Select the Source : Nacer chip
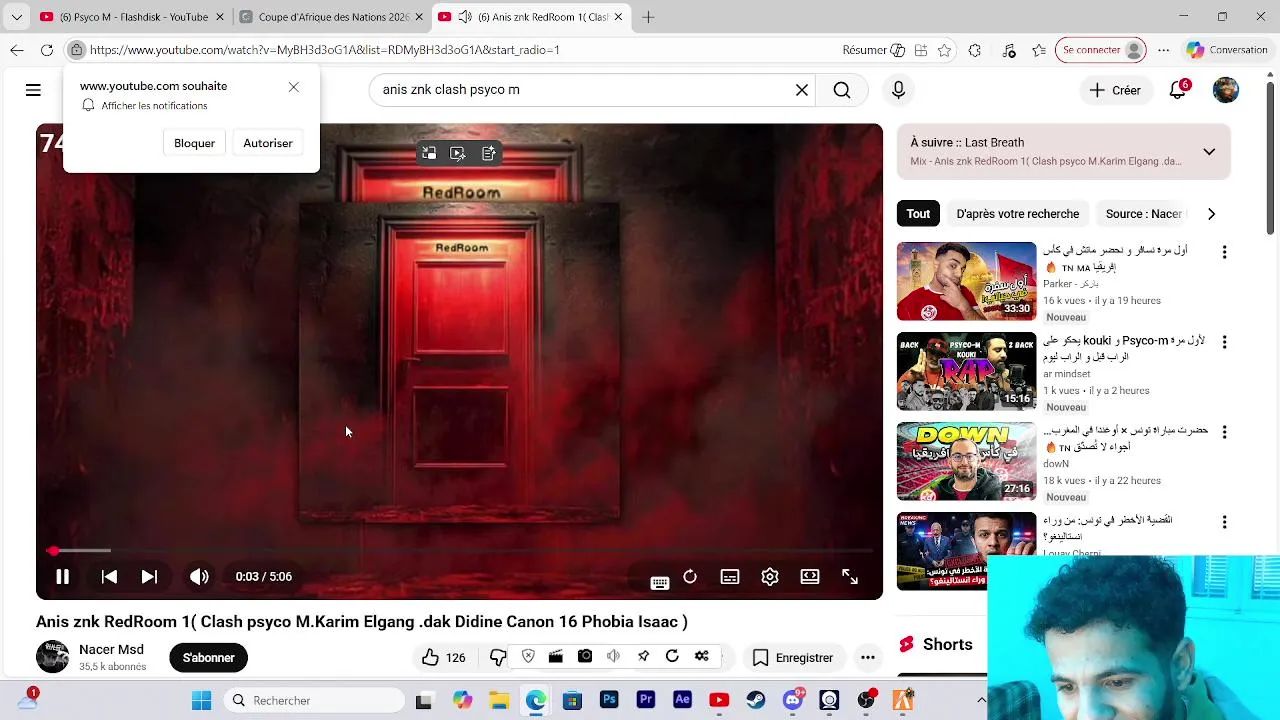1280x720 pixels. [x=1144, y=213]
